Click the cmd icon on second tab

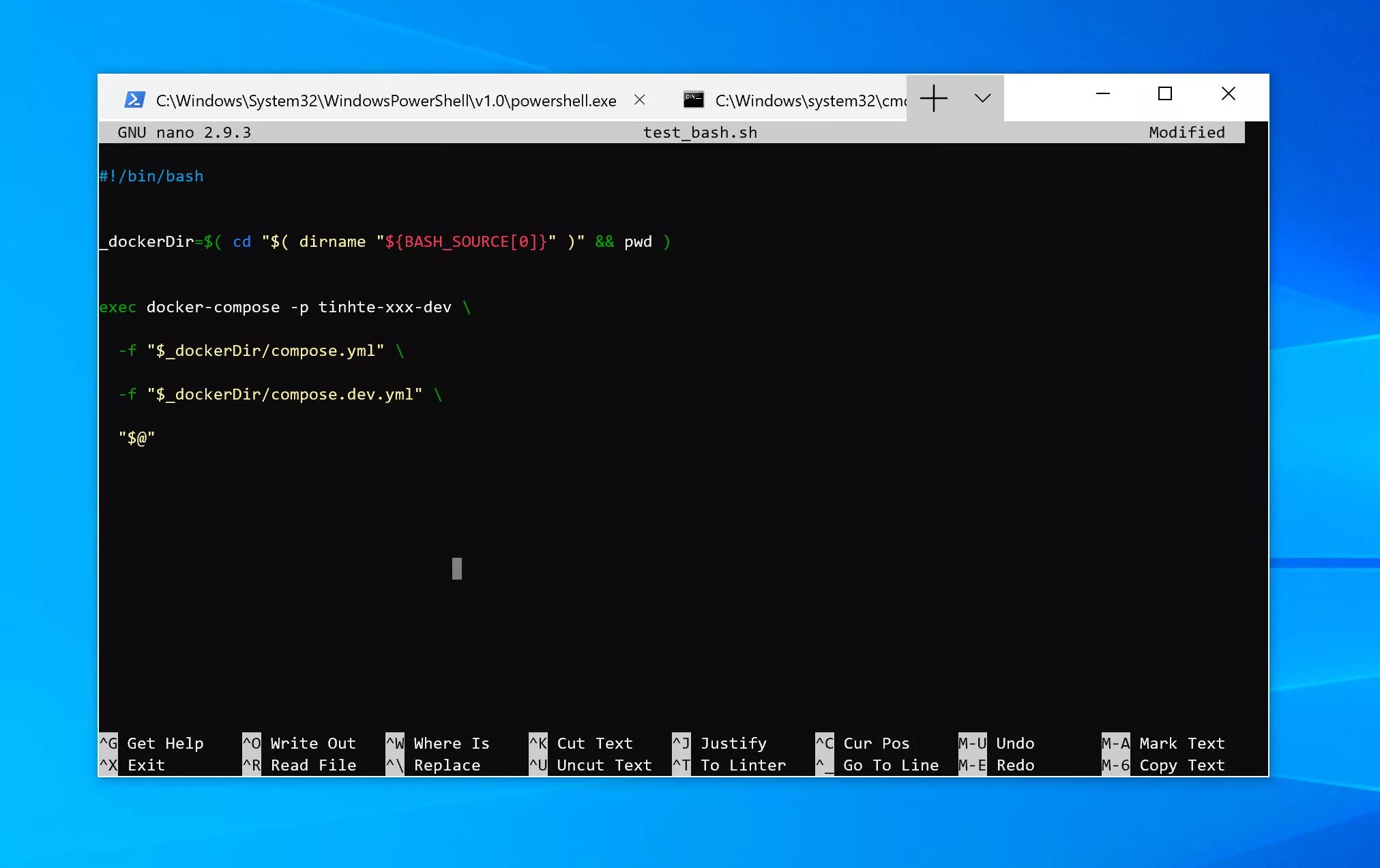693,100
